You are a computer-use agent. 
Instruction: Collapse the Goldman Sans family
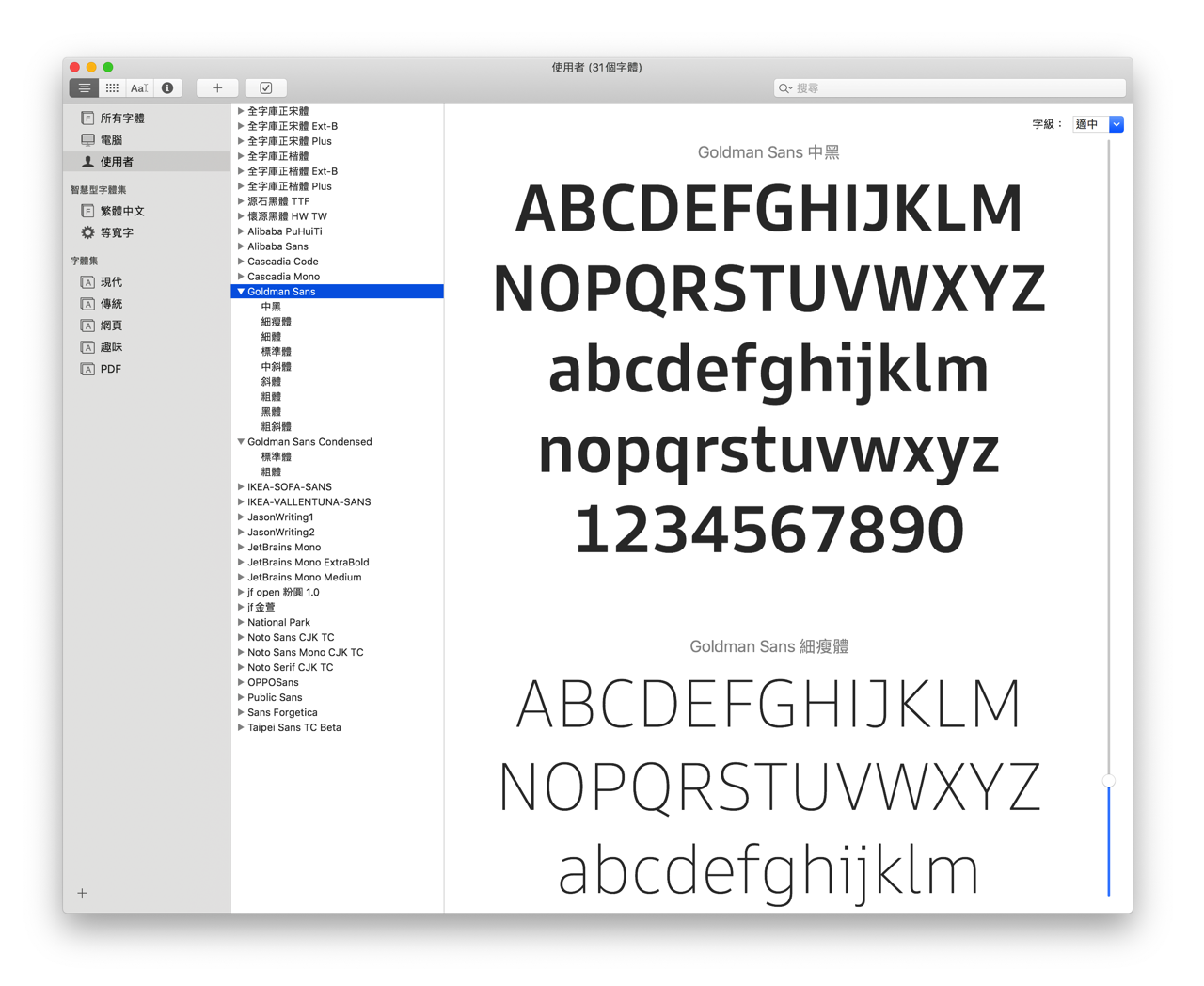(x=241, y=292)
